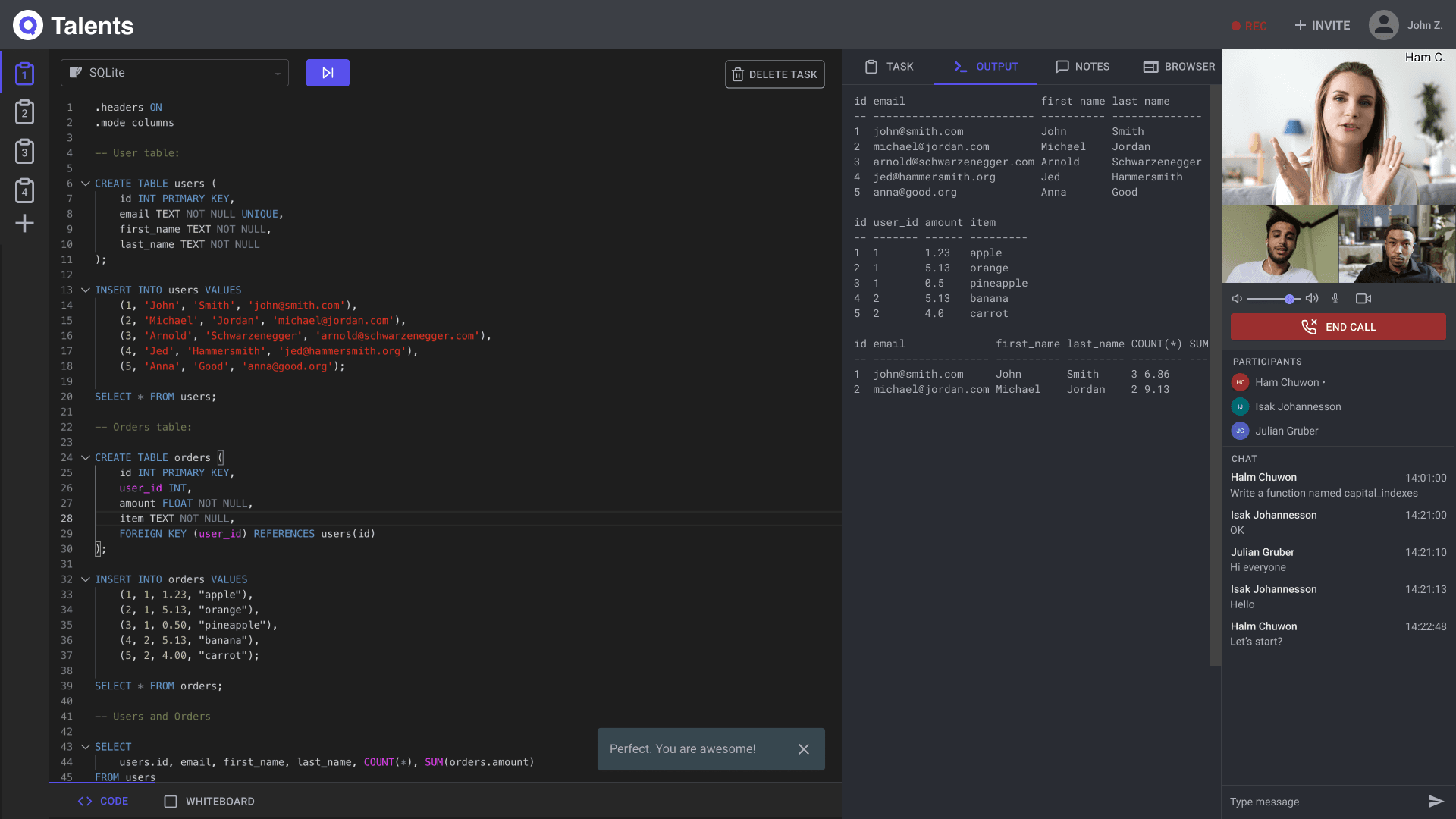The width and height of the screenshot is (1456, 819).
Task: Expand the CREATE TABLE orders block
Action: 85,457
